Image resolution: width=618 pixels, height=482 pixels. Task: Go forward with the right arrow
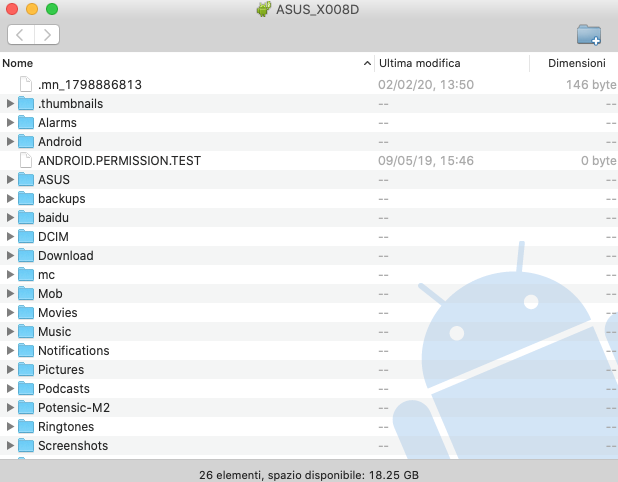pyautogui.click(x=47, y=35)
